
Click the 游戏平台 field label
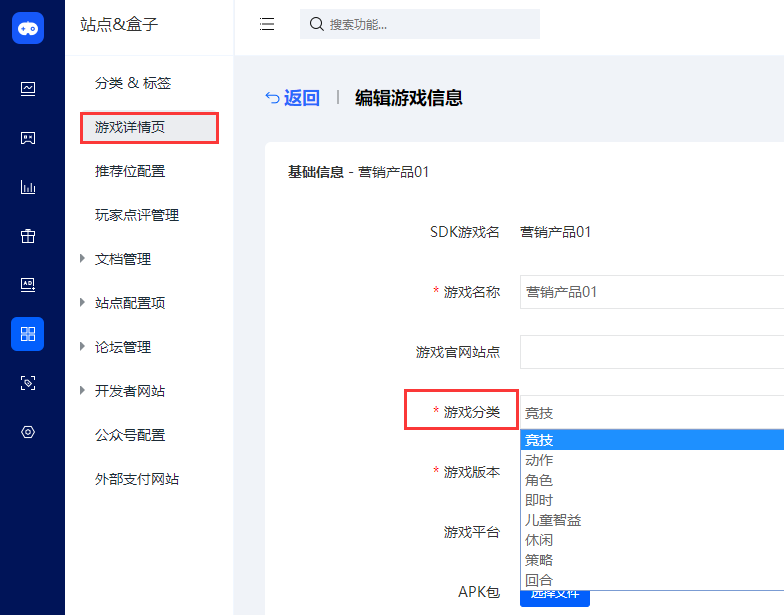click(472, 532)
